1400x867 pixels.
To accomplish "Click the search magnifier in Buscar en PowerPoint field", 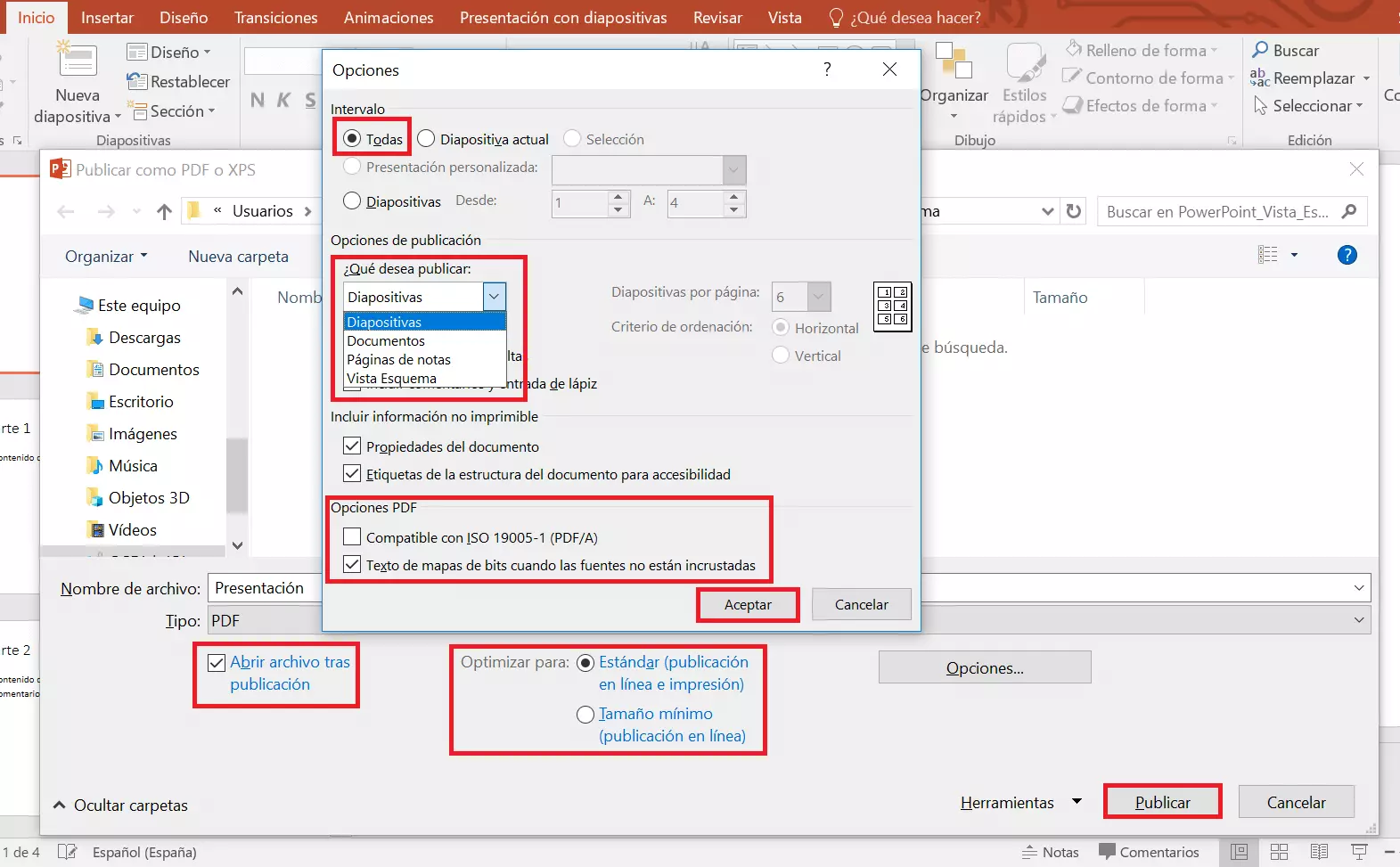I will [x=1349, y=211].
